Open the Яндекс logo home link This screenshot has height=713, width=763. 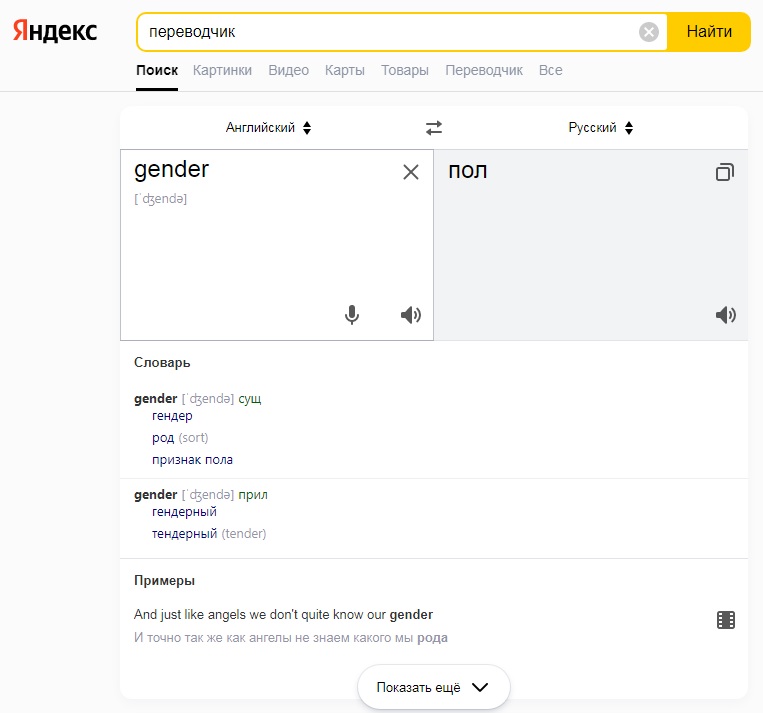(x=55, y=31)
